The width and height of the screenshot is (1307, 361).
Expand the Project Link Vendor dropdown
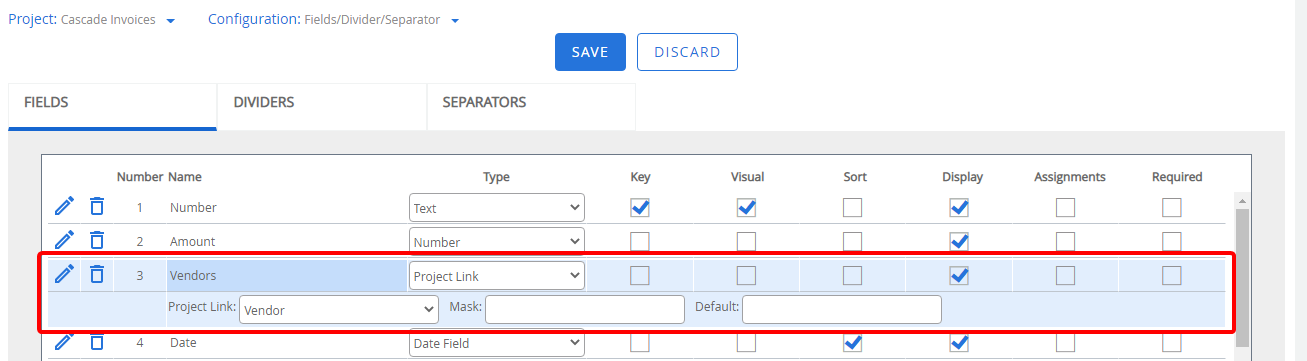coord(339,310)
